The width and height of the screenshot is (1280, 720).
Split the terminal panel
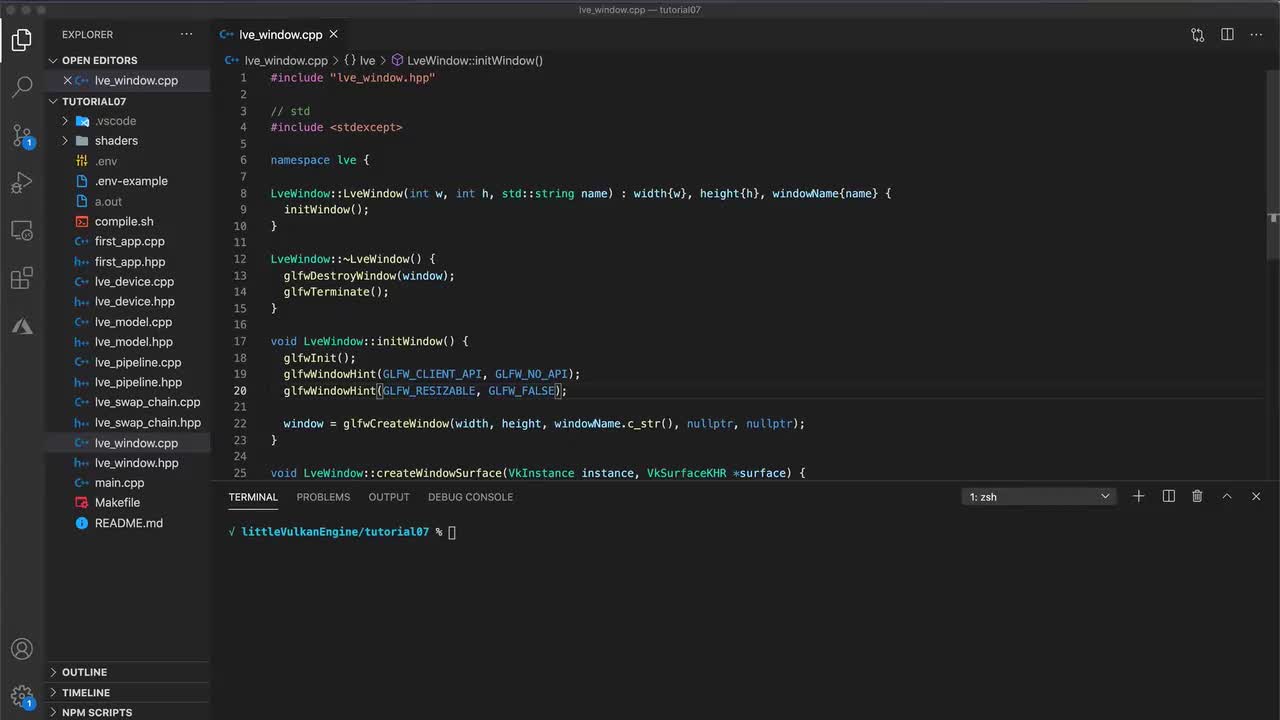pyautogui.click(x=1168, y=496)
